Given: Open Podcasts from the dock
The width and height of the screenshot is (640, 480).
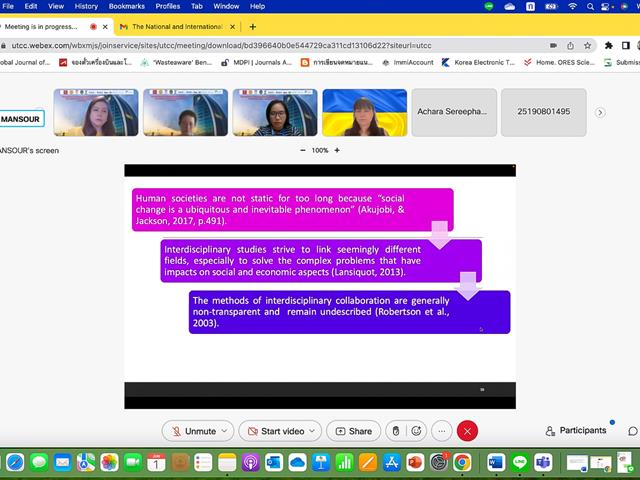Looking at the screenshot, I should [250, 462].
